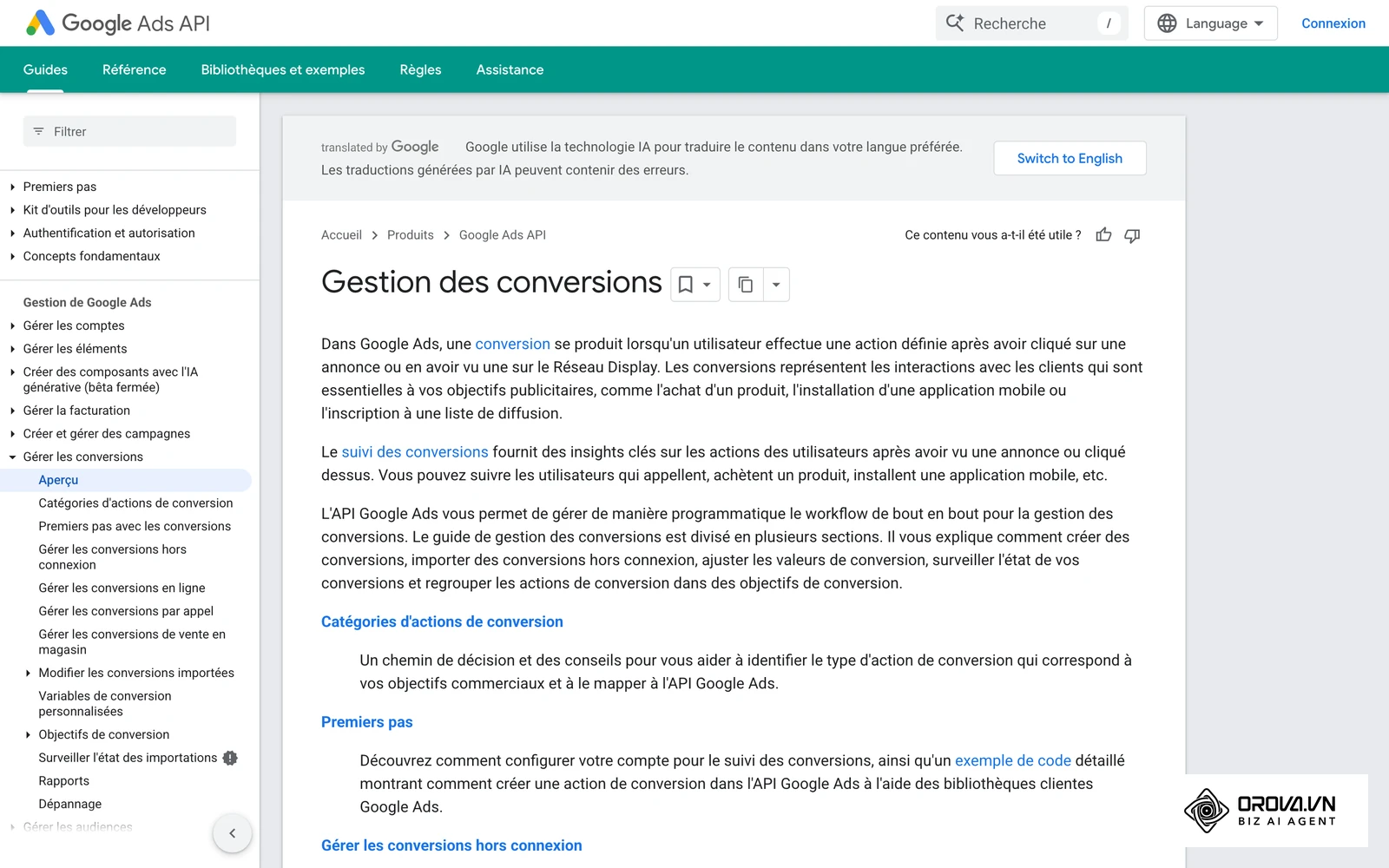Click the Filtrer input in sidebar
1389x868 pixels.
click(x=129, y=132)
